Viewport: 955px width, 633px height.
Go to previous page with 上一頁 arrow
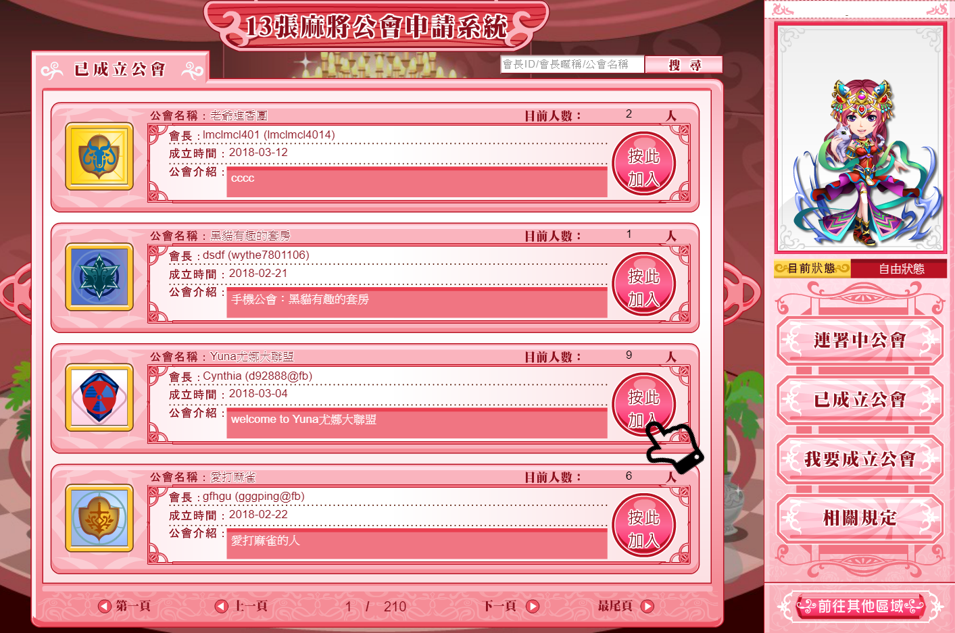(x=221, y=606)
